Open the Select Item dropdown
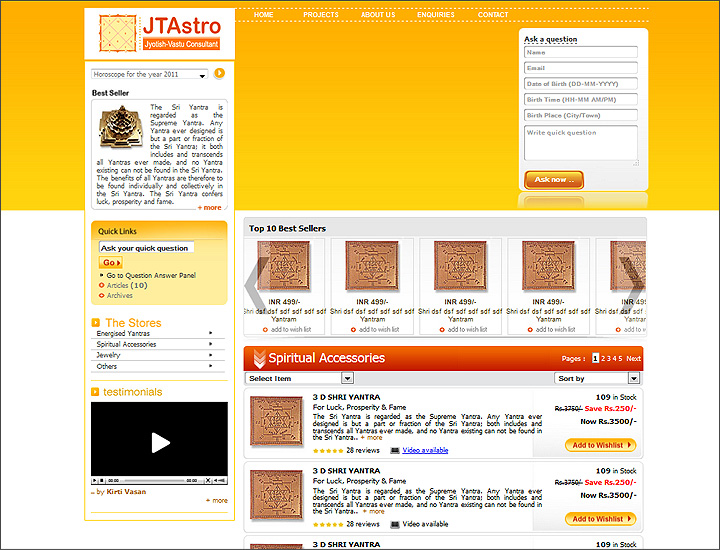Screen dimensions: 720x550 tap(300, 378)
